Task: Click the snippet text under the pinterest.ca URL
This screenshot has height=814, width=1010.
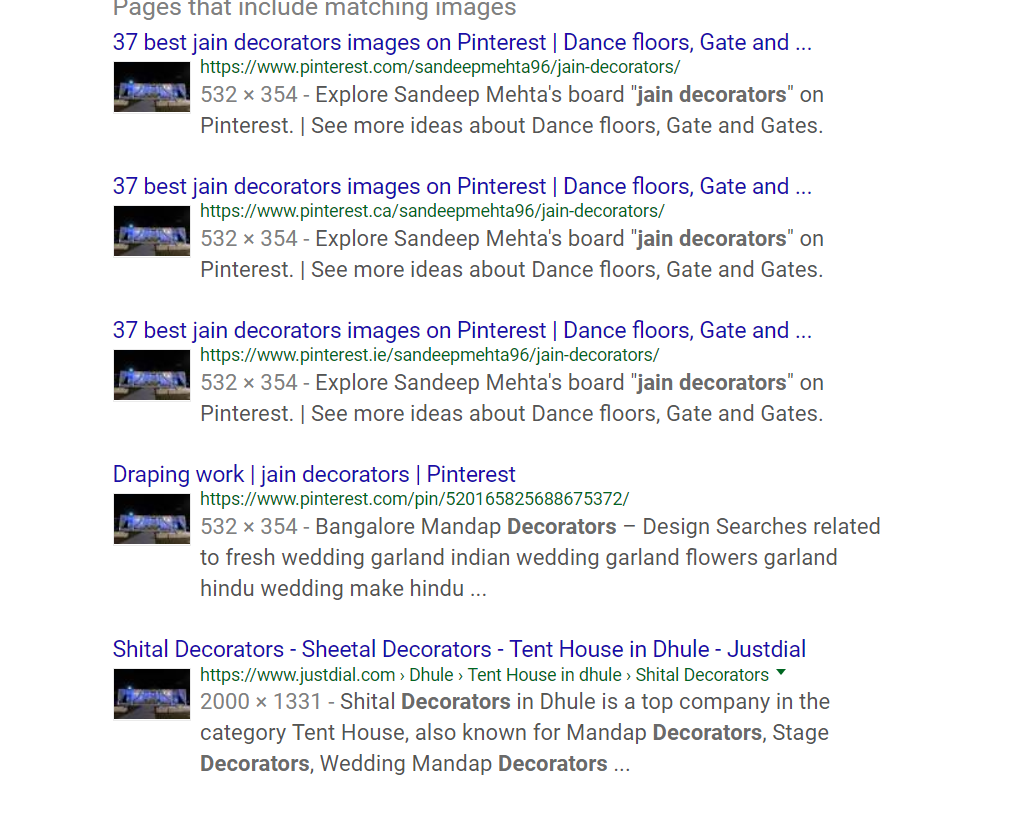Action: pos(512,254)
